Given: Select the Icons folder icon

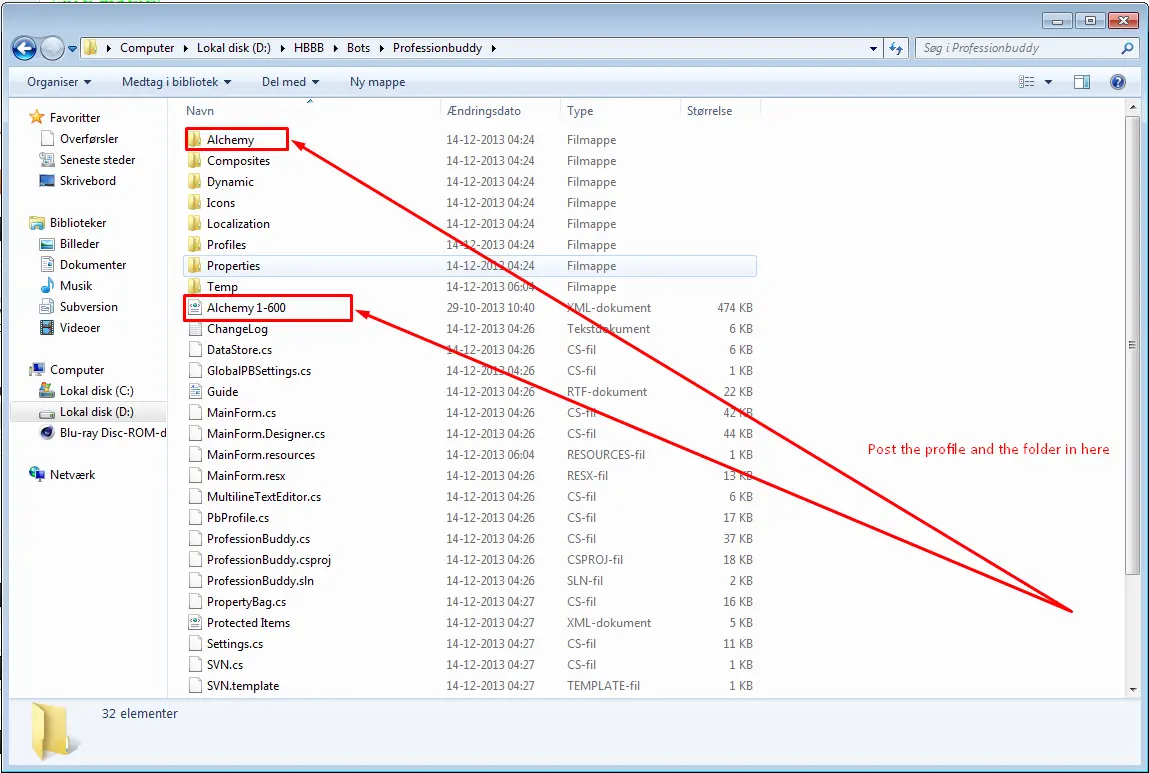Looking at the screenshot, I should [x=194, y=202].
